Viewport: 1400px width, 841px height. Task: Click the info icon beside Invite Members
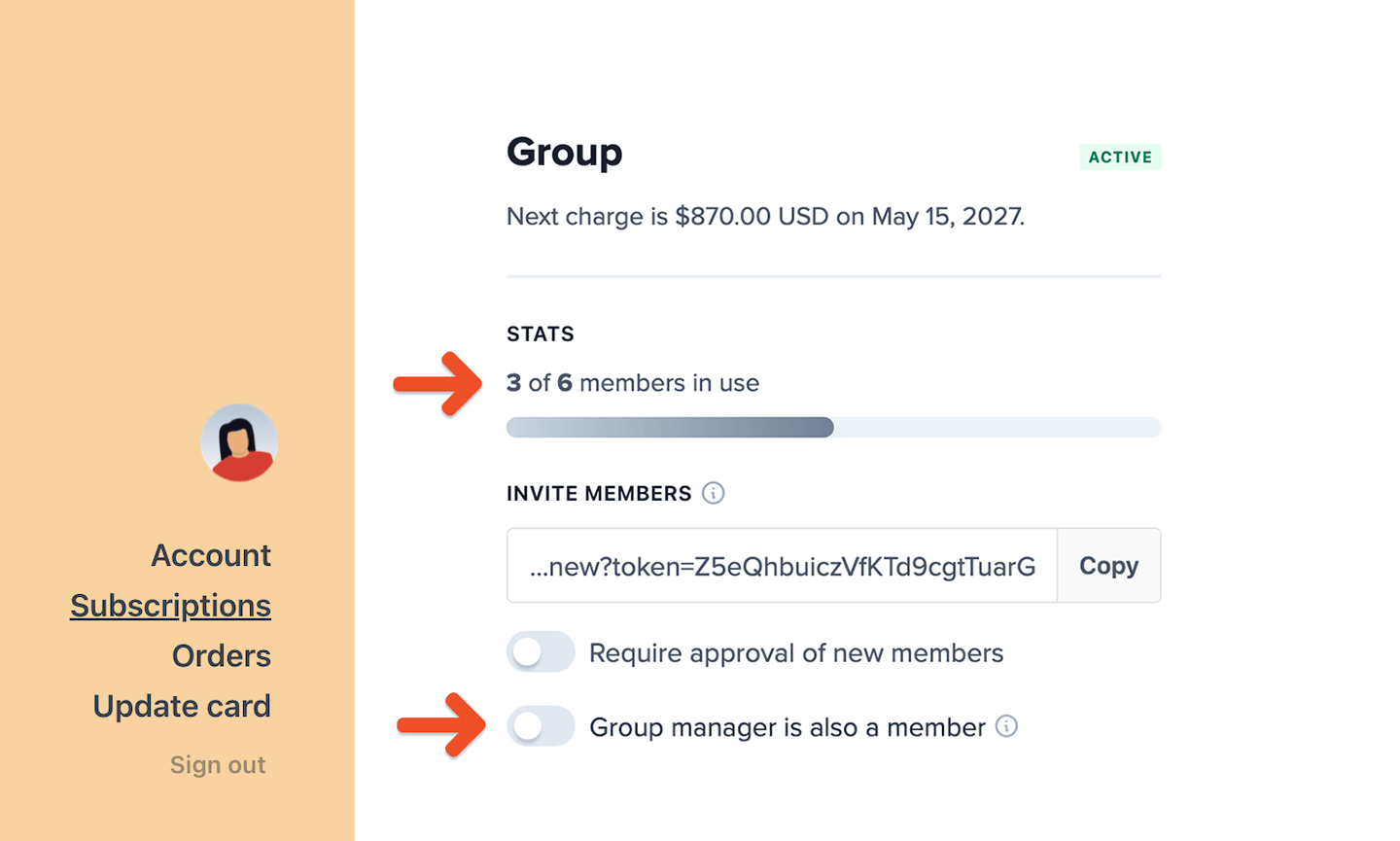(713, 493)
